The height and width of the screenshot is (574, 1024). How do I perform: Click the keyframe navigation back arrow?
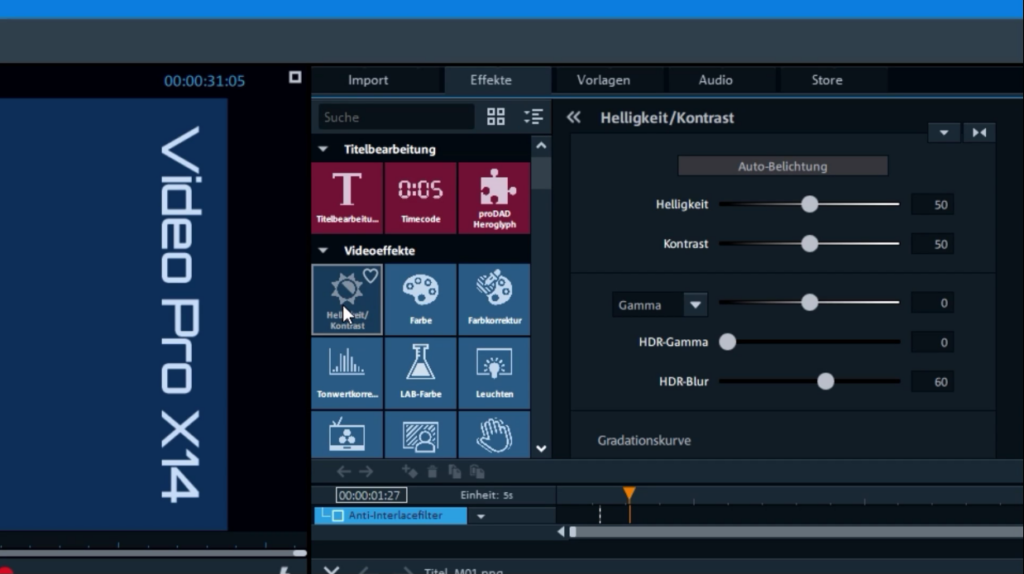(344, 471)
